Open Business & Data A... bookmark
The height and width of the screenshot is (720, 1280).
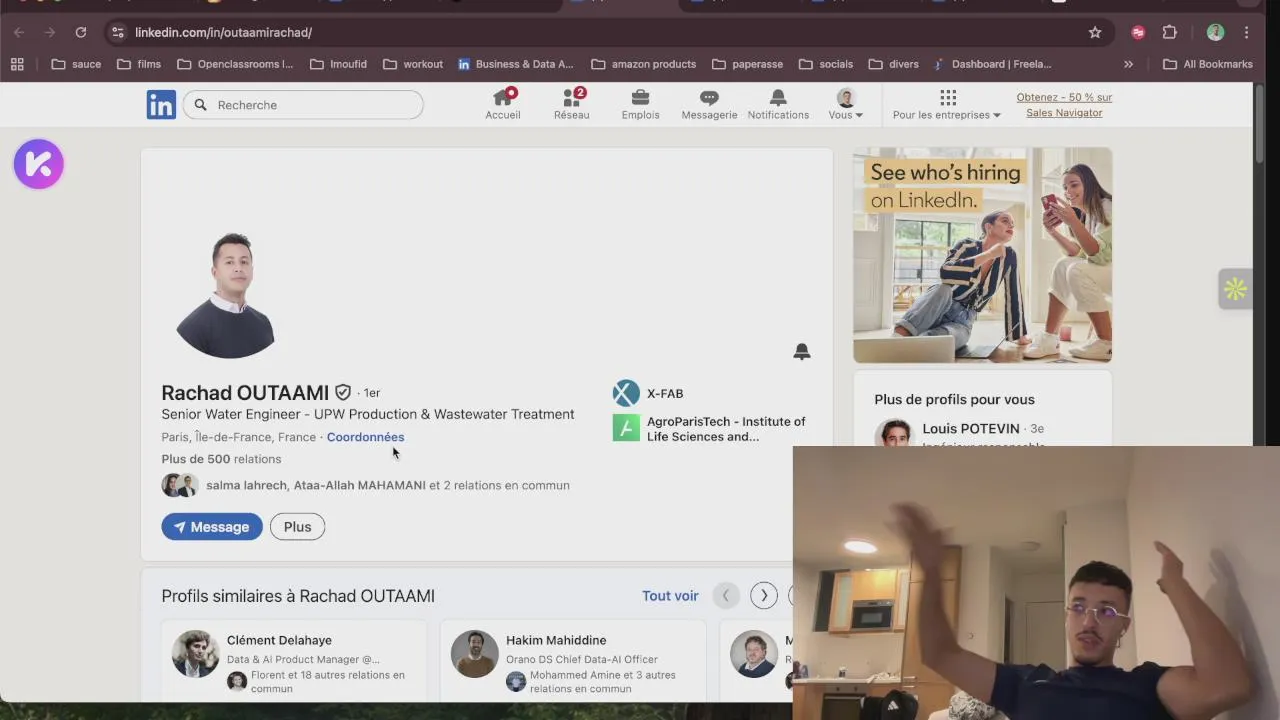(515, 64)
